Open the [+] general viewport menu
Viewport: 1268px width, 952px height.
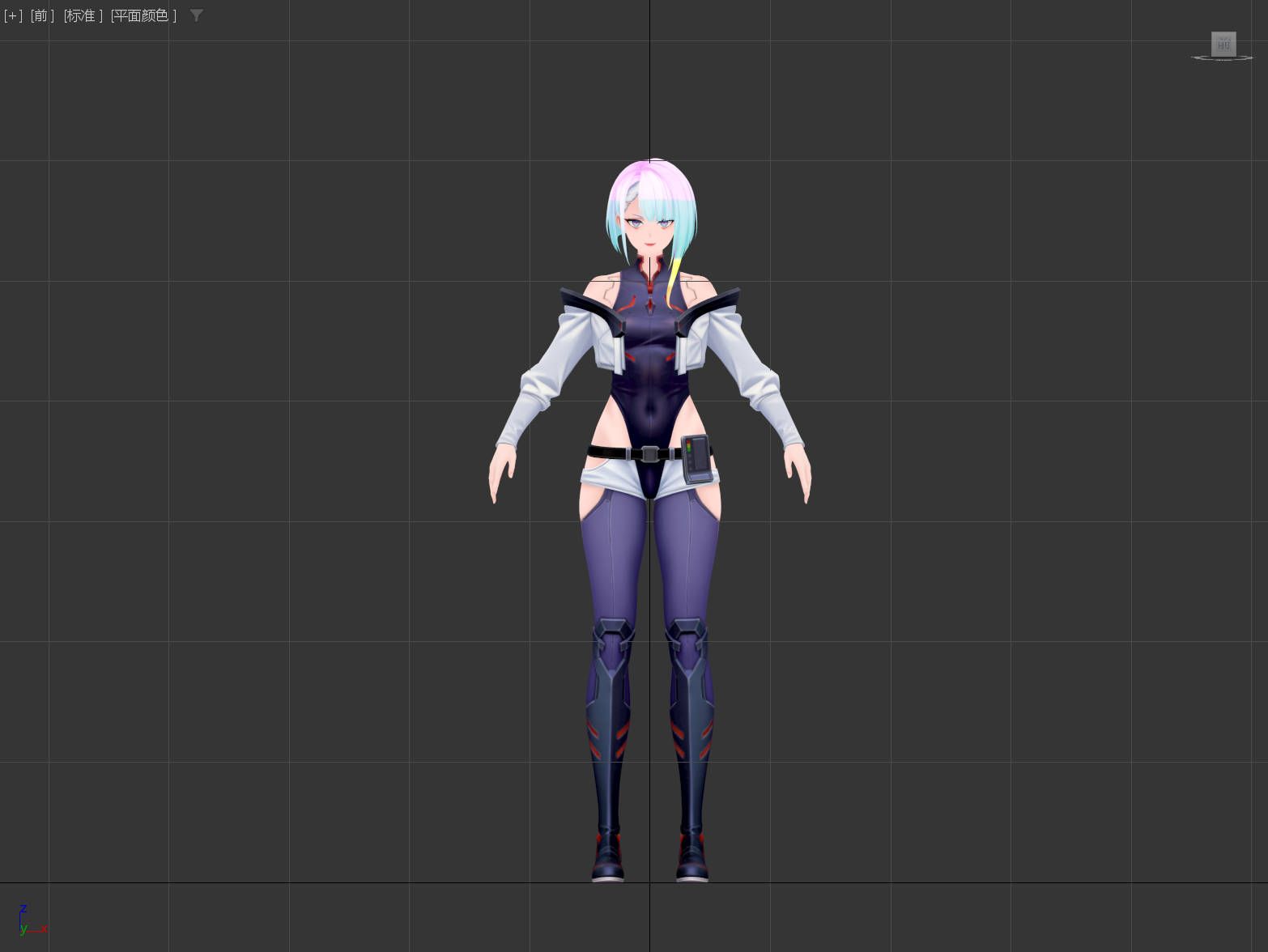(x=13, y=15)
